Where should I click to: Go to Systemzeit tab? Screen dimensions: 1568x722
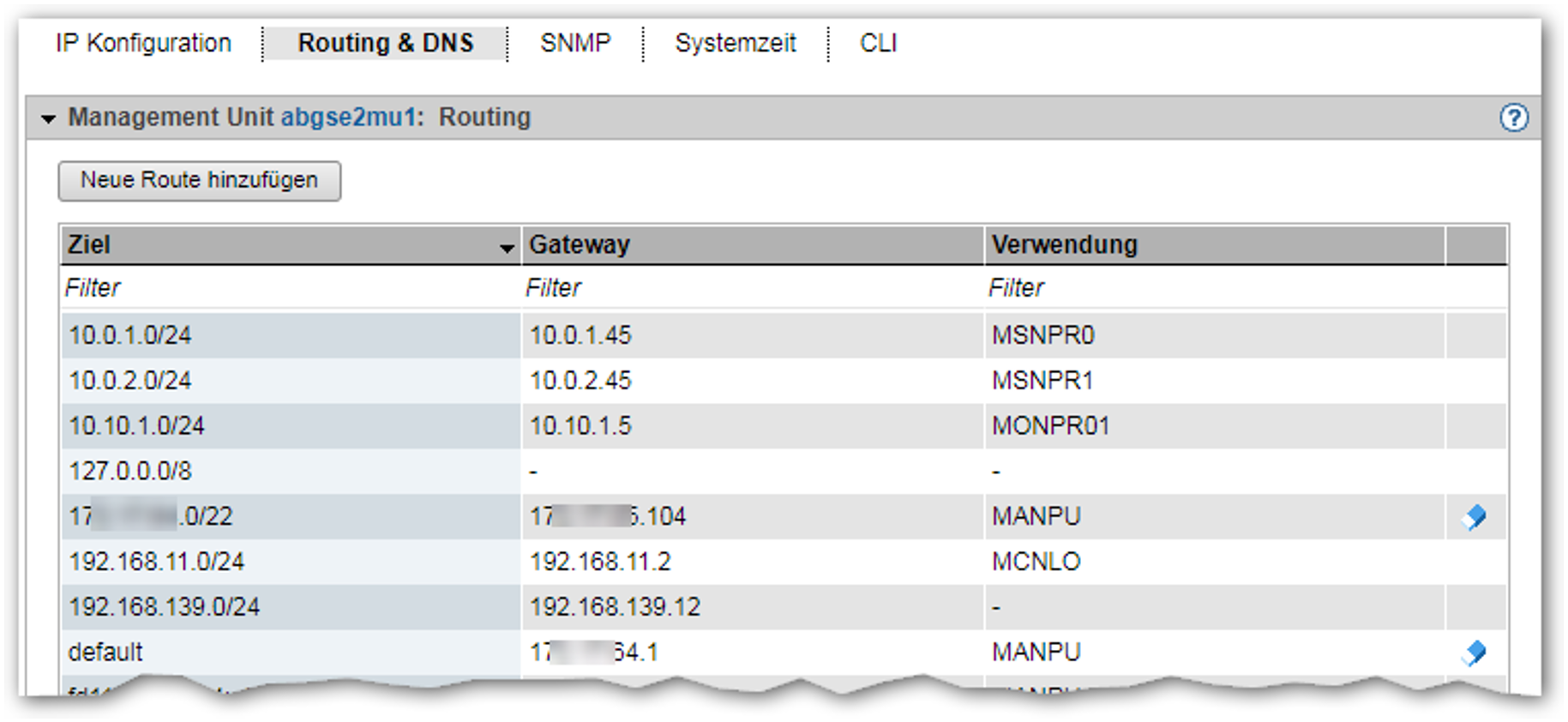pyautogui.click(x=735, y=43)
